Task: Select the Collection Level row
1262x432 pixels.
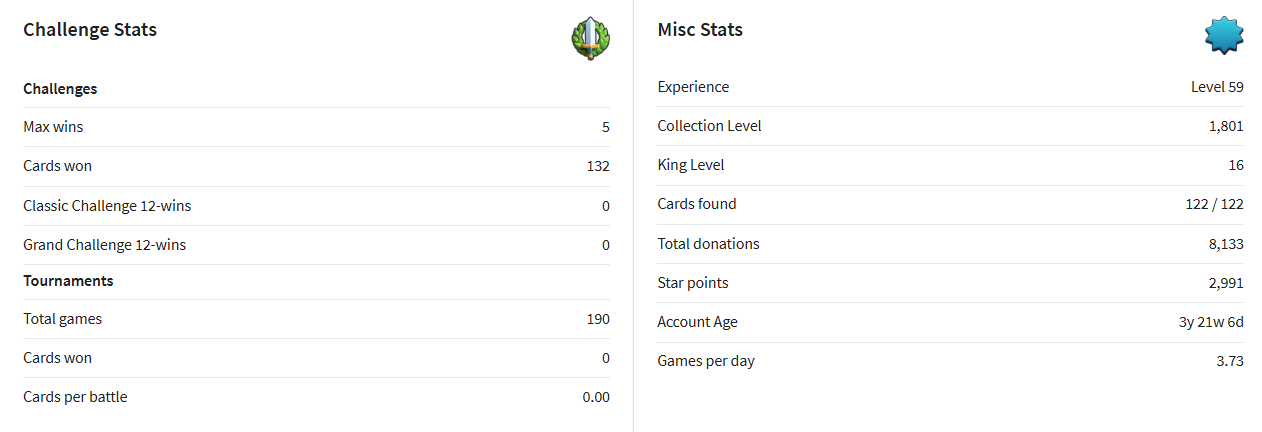Action: tap(950, 126)
